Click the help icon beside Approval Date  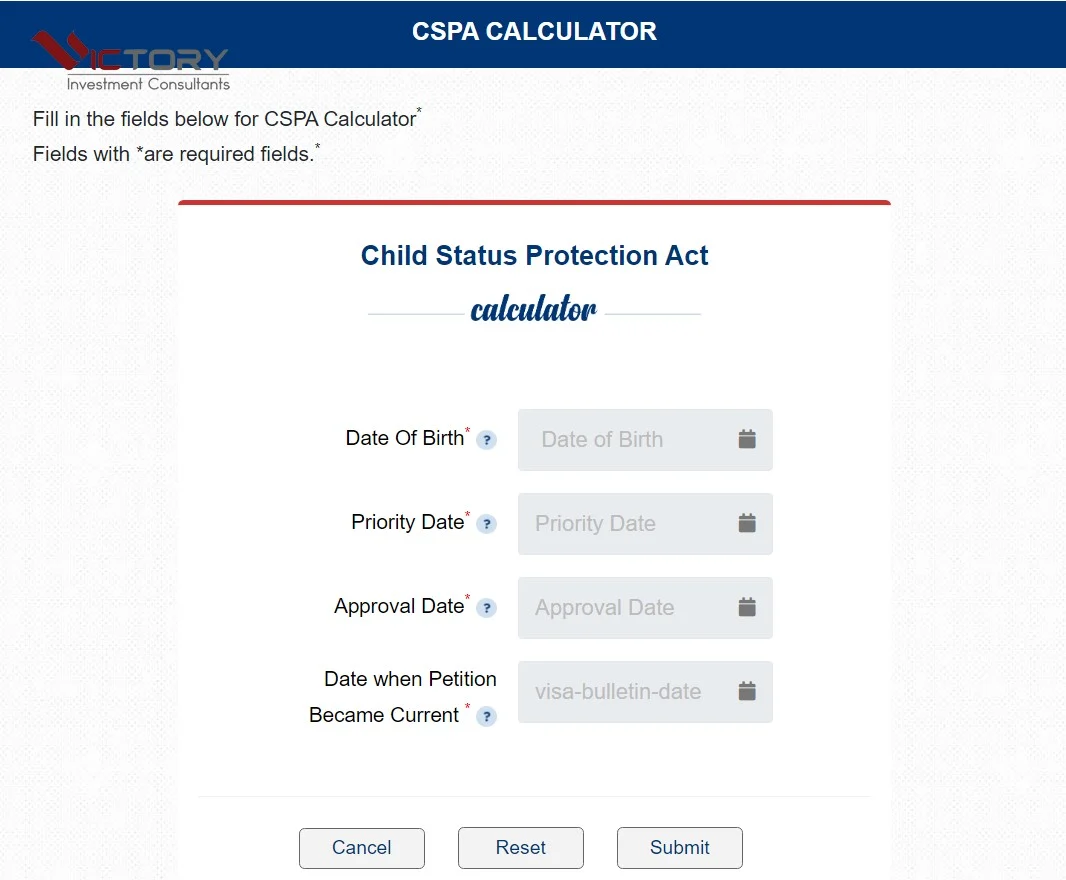coord(486,608)
